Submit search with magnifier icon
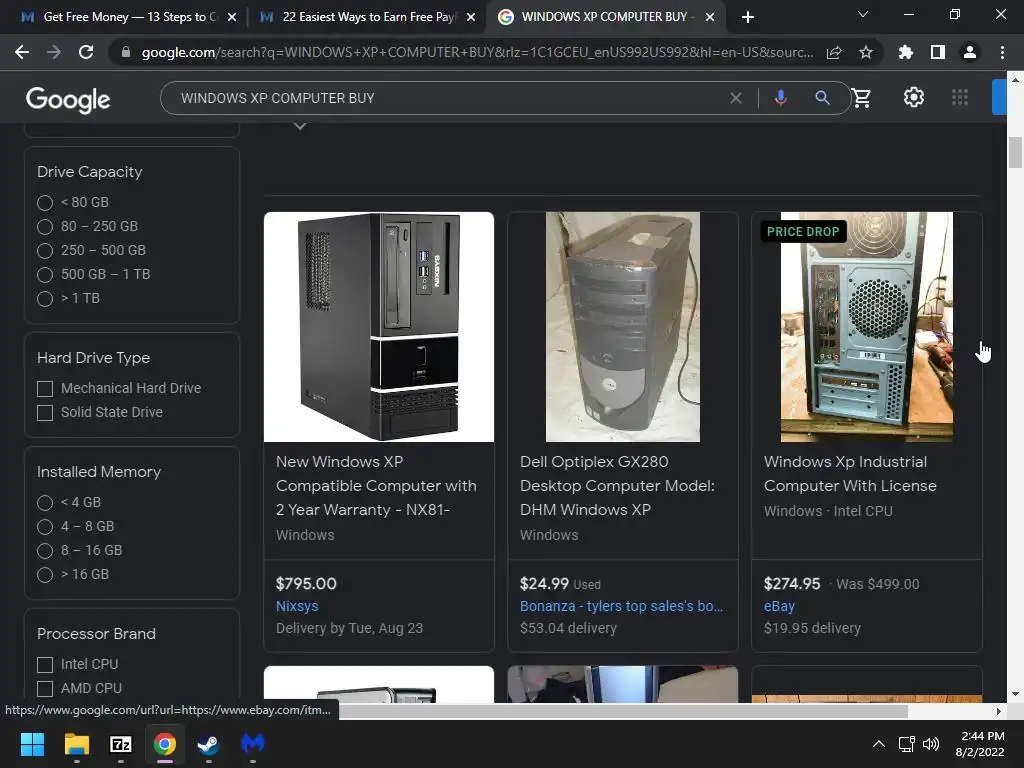 coord(822,98)
